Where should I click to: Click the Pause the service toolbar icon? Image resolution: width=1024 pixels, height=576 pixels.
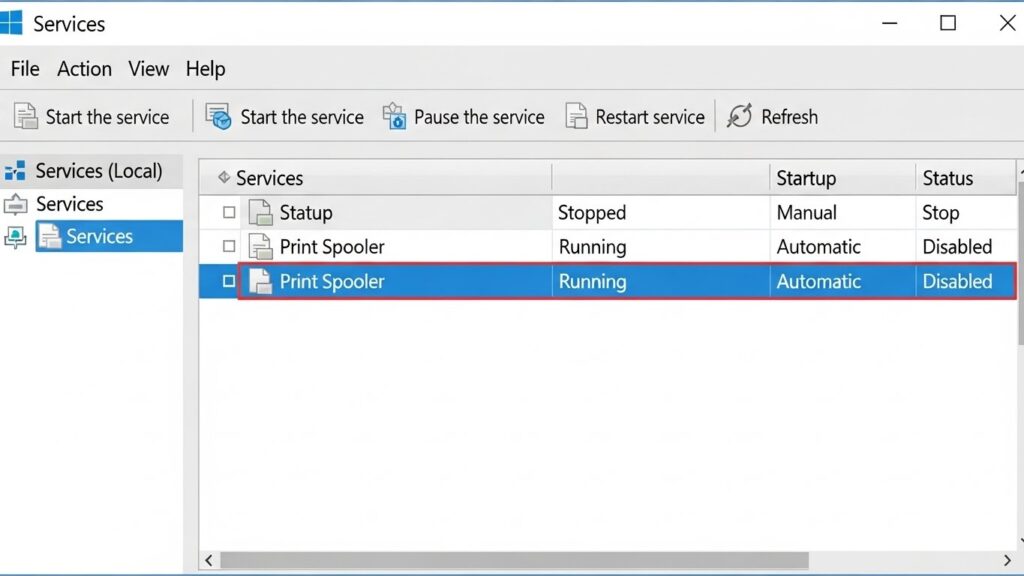[x=394, y=116]
